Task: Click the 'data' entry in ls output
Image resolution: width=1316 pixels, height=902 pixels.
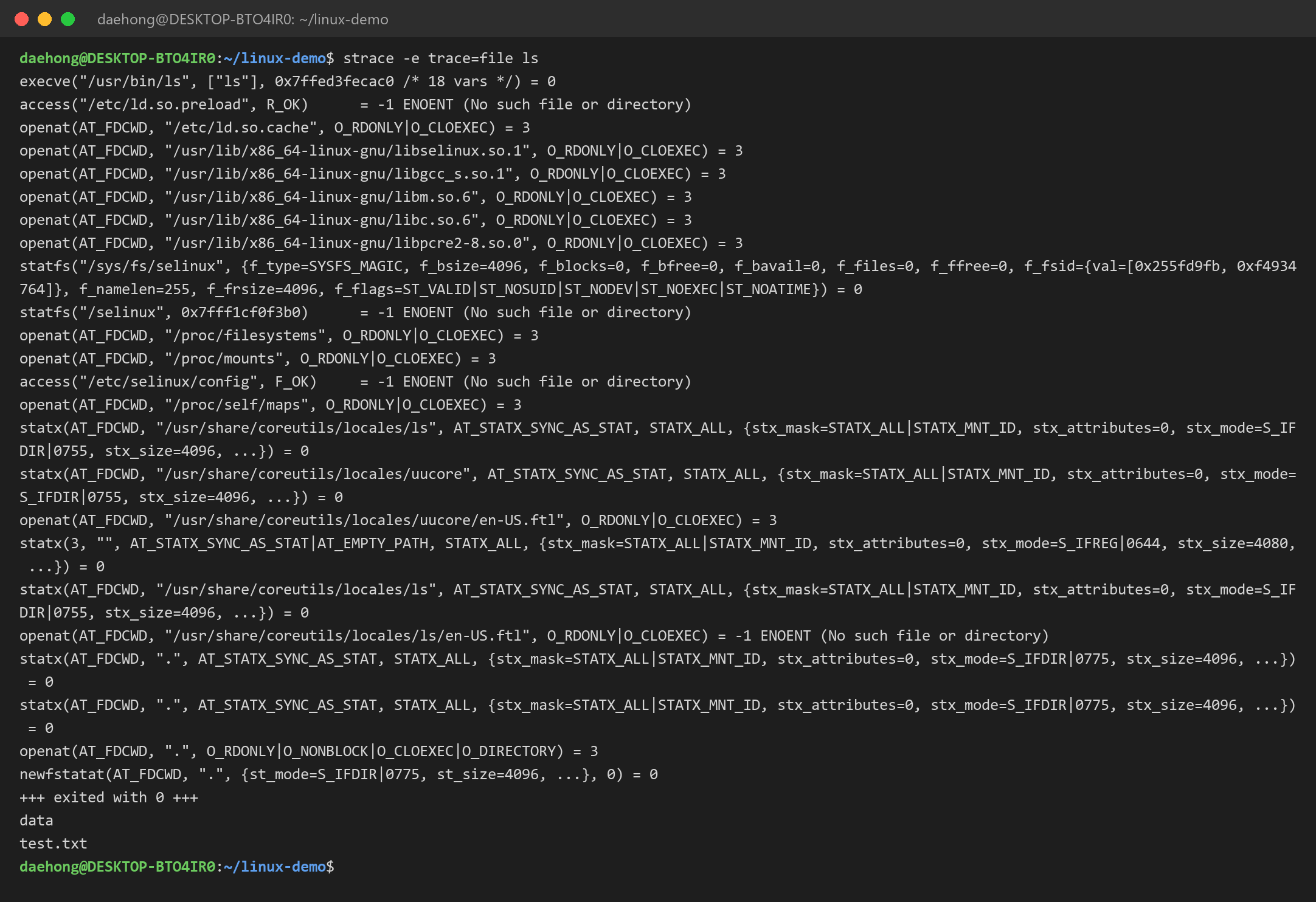Action: (36, 821)
